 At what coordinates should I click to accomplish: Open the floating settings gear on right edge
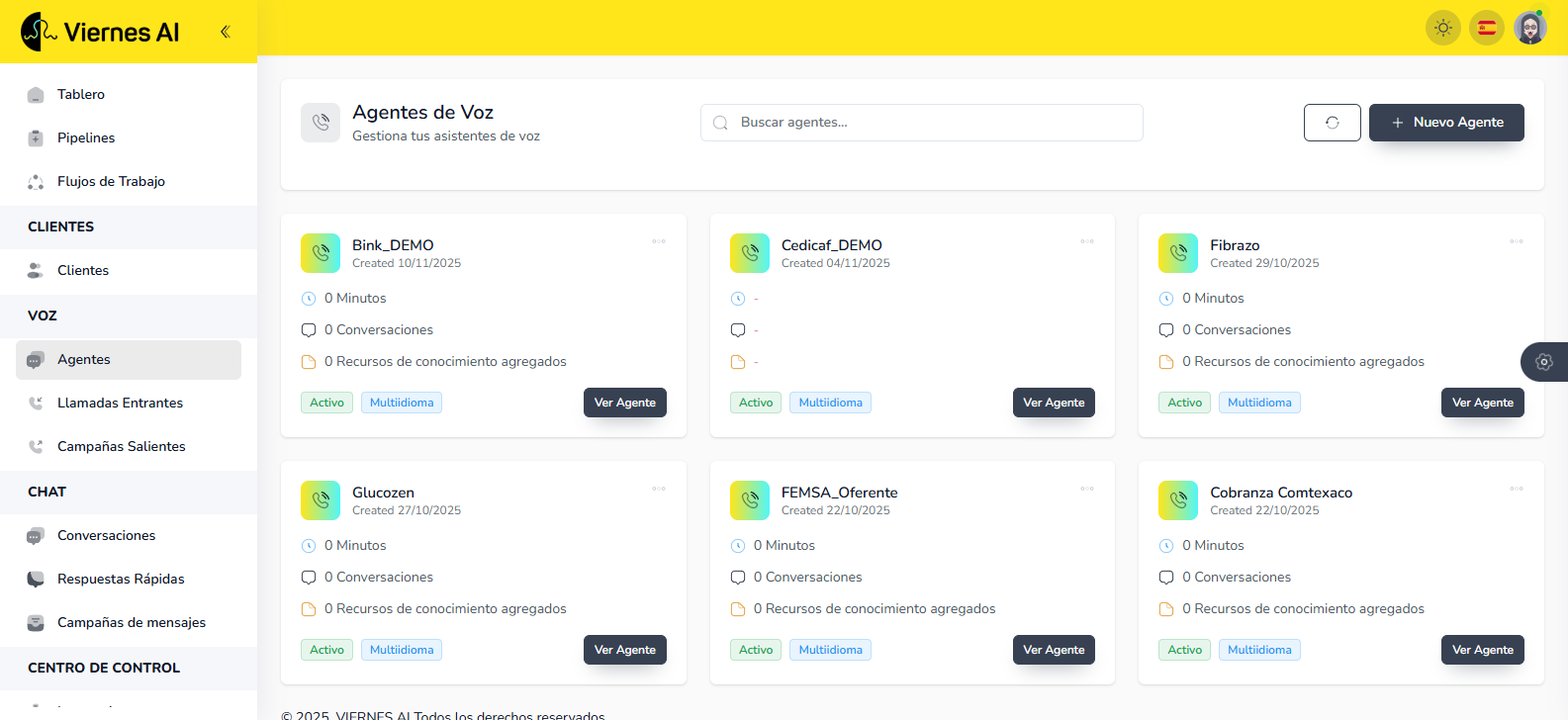[1543, 362]
